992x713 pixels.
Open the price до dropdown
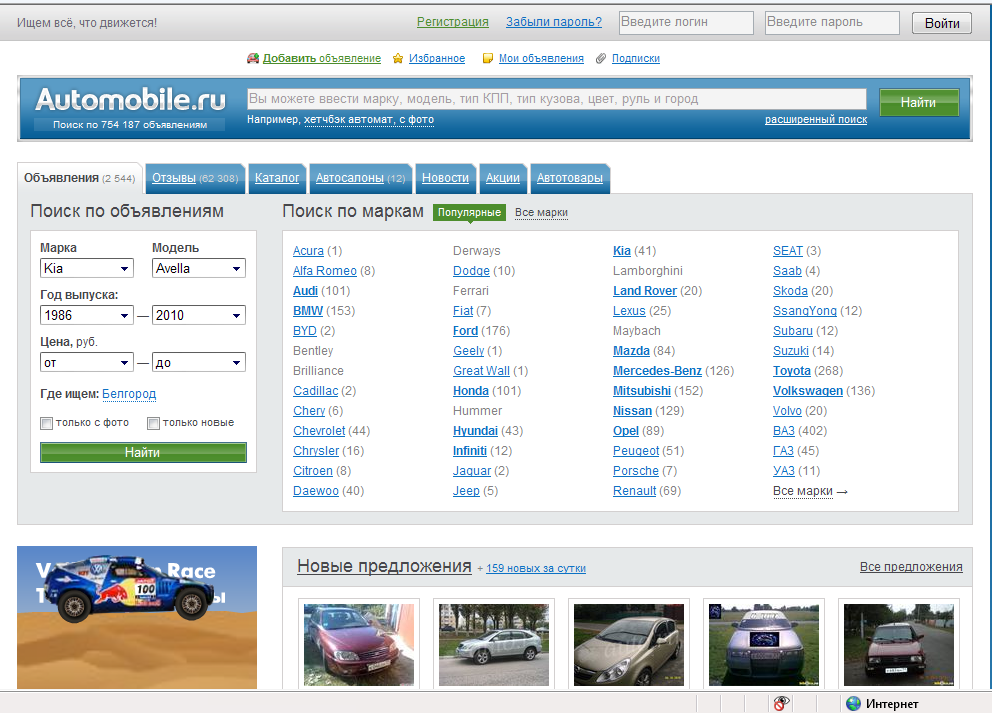(199, 363)
